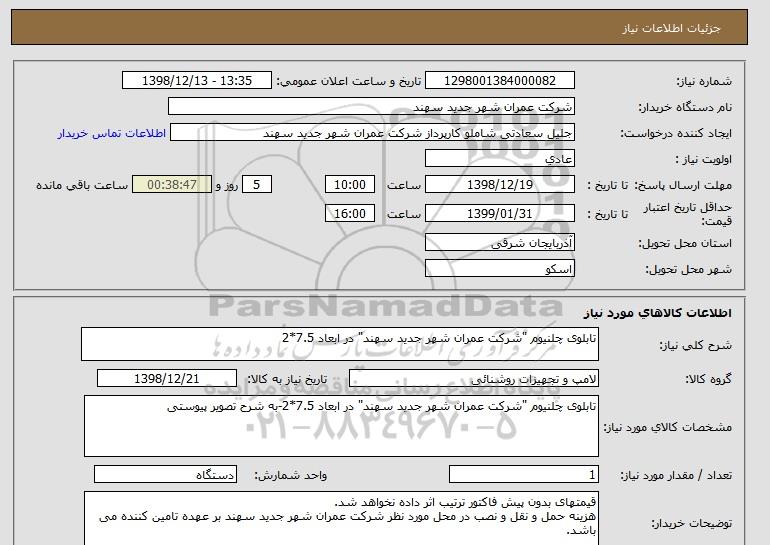
Task: Click the buyer notes text area قیمتهای بدون پیش فاکتور
Action: pyautogui.click(x=341, y=518)
